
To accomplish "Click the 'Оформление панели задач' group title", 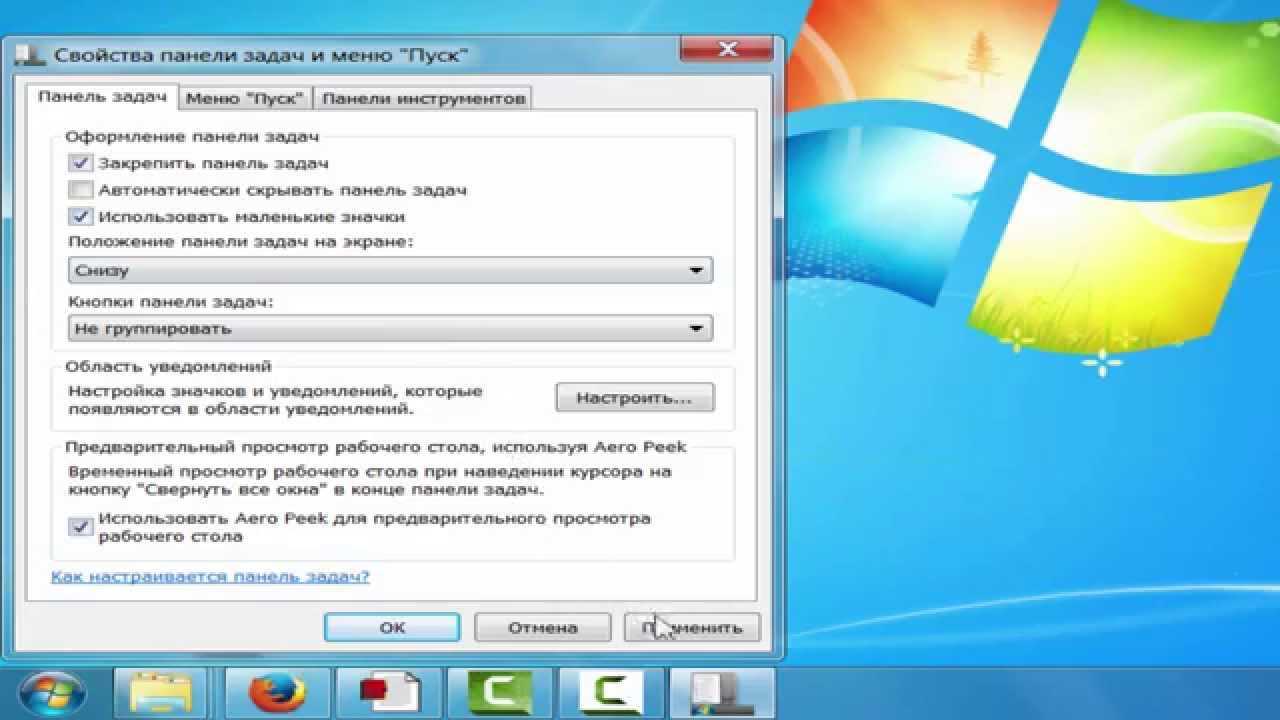I will coord(192,136).
